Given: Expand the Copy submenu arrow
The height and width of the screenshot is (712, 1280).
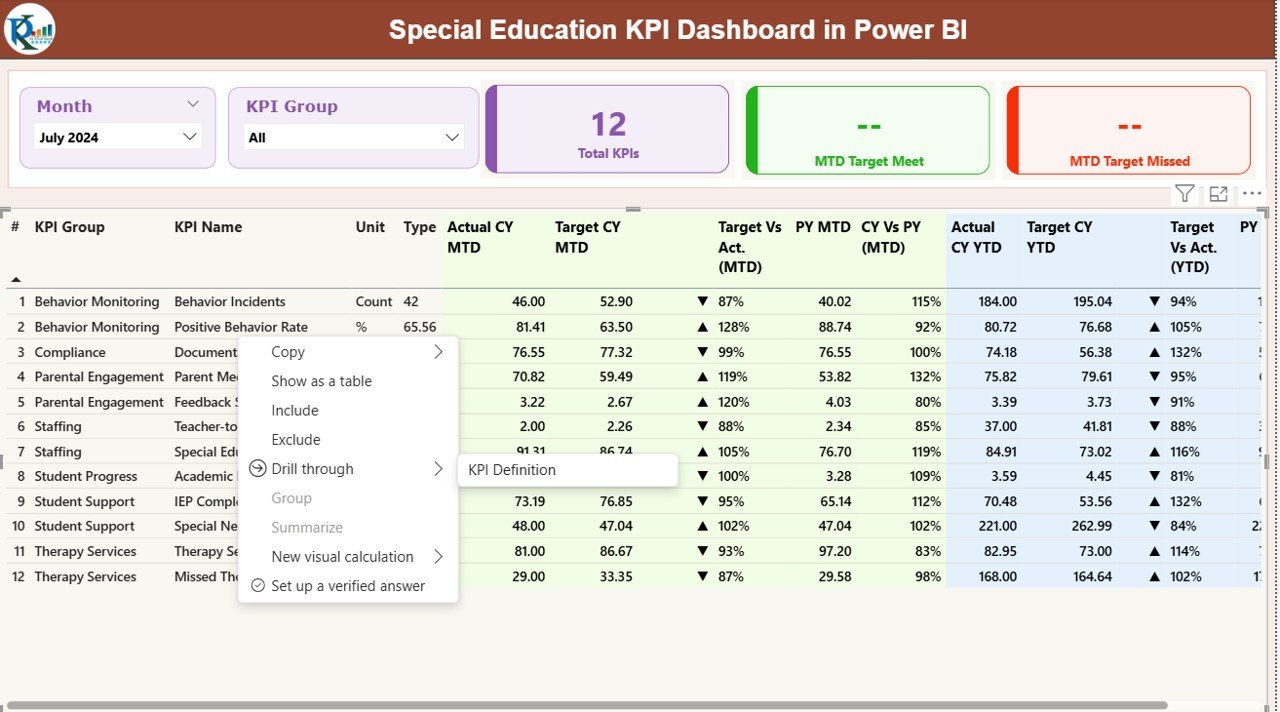Looking at the screenshot, I should (x=438, y=352).
